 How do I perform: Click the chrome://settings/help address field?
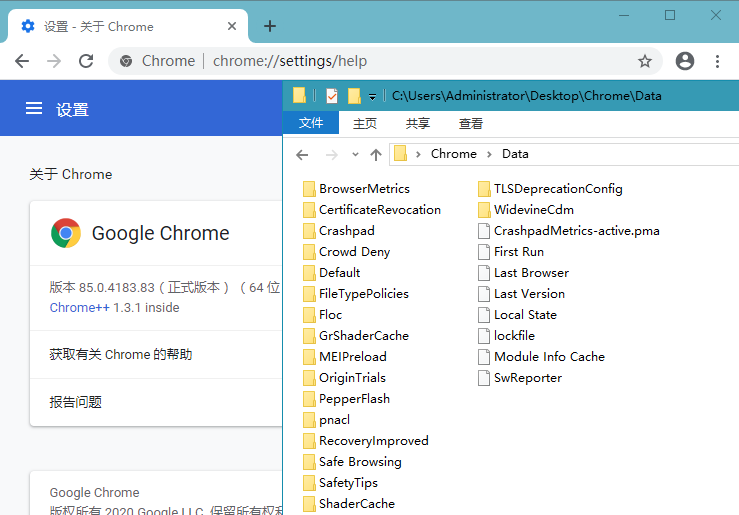point(290,61)
